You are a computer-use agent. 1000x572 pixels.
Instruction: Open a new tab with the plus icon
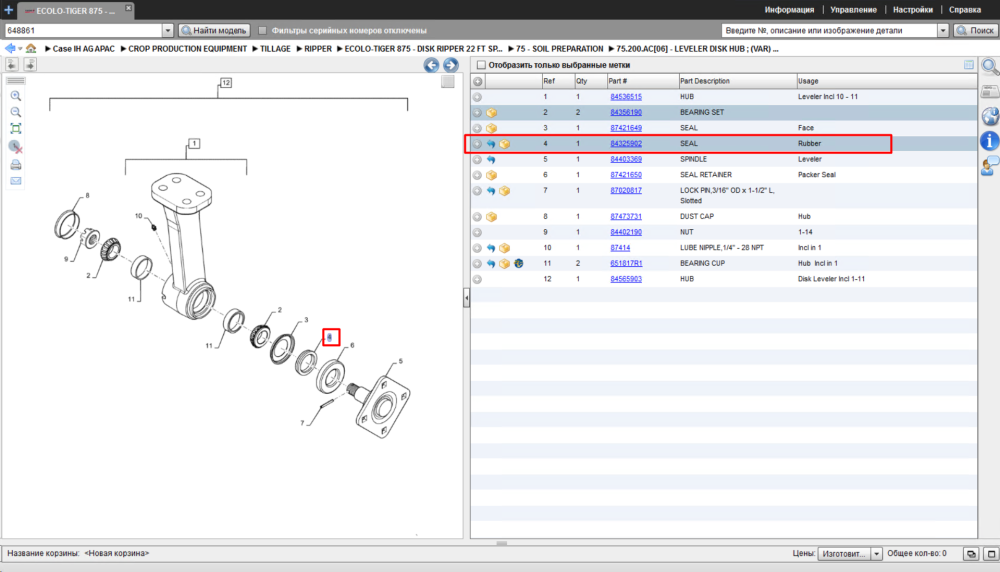(8, 10)
